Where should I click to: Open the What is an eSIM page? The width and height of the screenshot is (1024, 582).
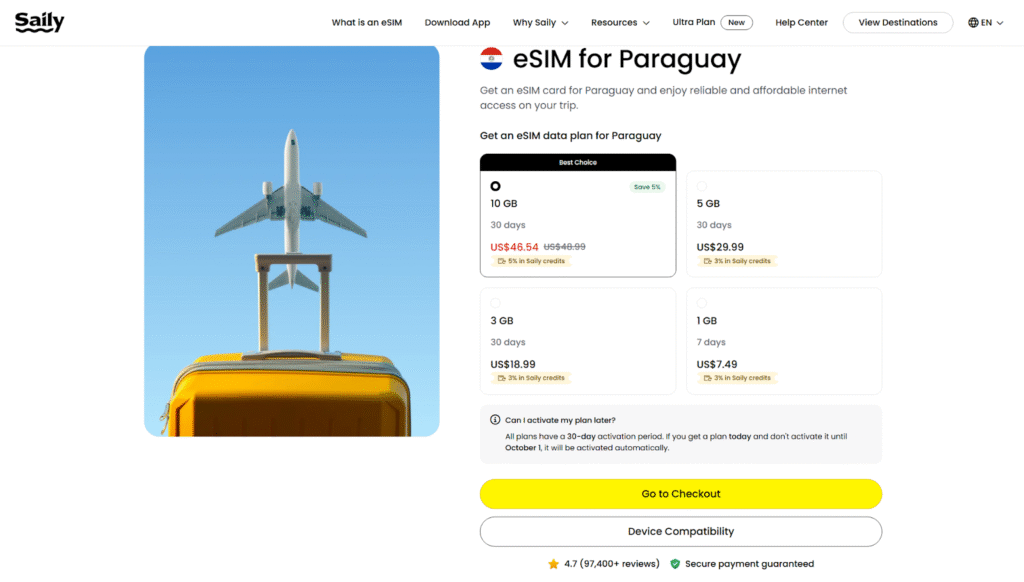click(x=367, y=21)
